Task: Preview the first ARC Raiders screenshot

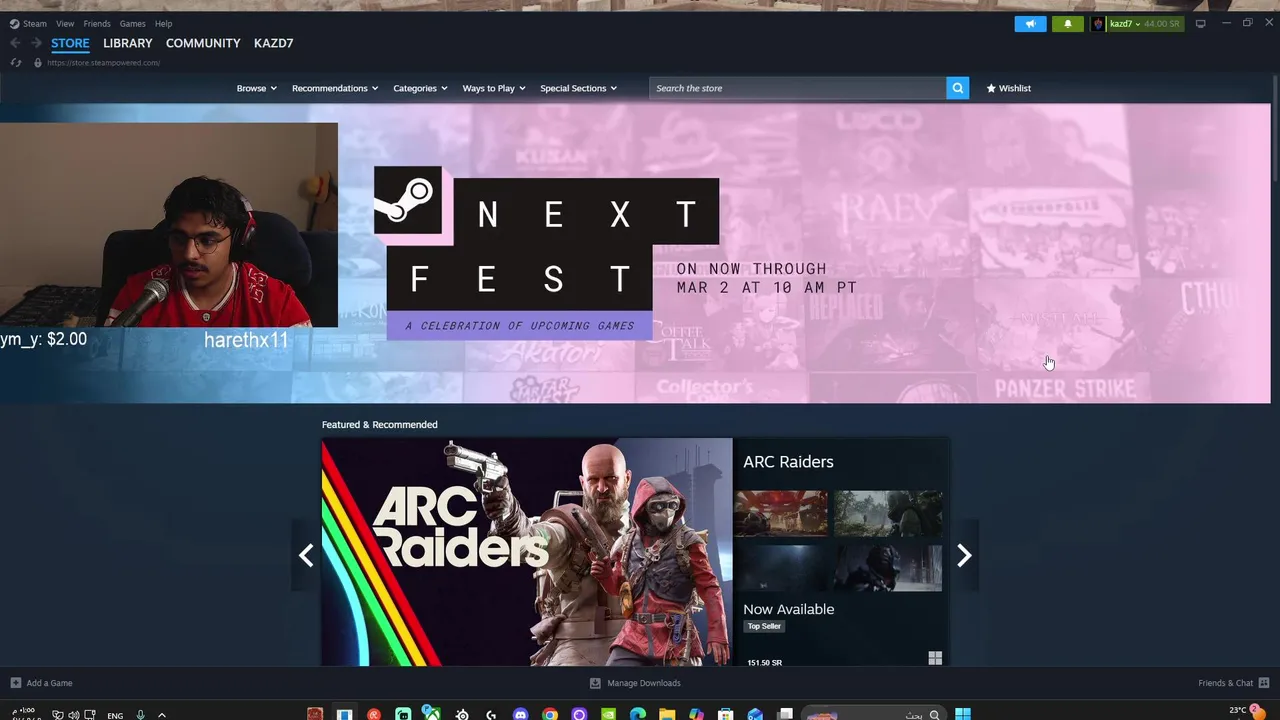Action: point(781,513)
